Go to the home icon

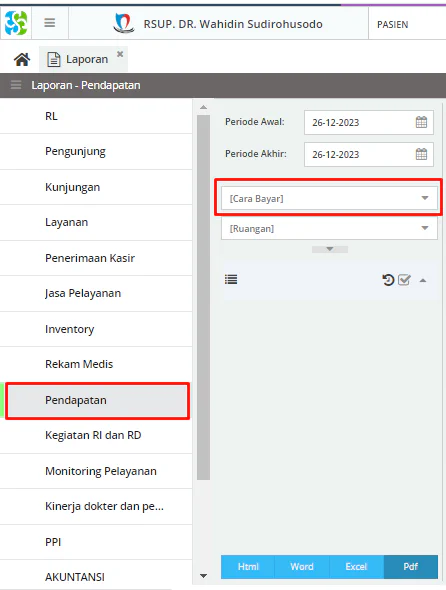click(x=22, y=59)
